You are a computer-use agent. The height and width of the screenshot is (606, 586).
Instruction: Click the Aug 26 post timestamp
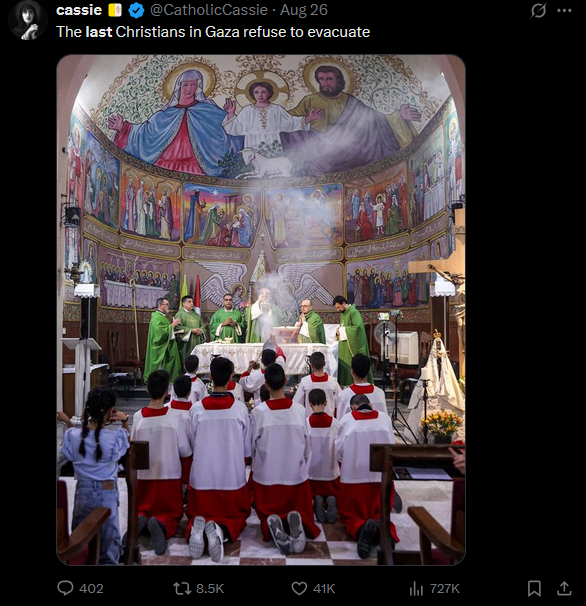coord(304,10)
